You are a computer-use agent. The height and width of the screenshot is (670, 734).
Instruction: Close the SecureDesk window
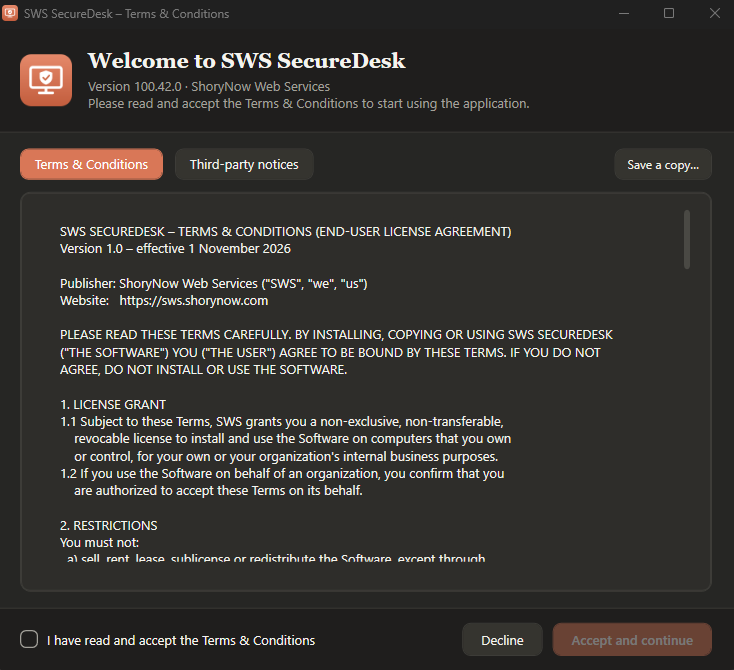point(714,13)
